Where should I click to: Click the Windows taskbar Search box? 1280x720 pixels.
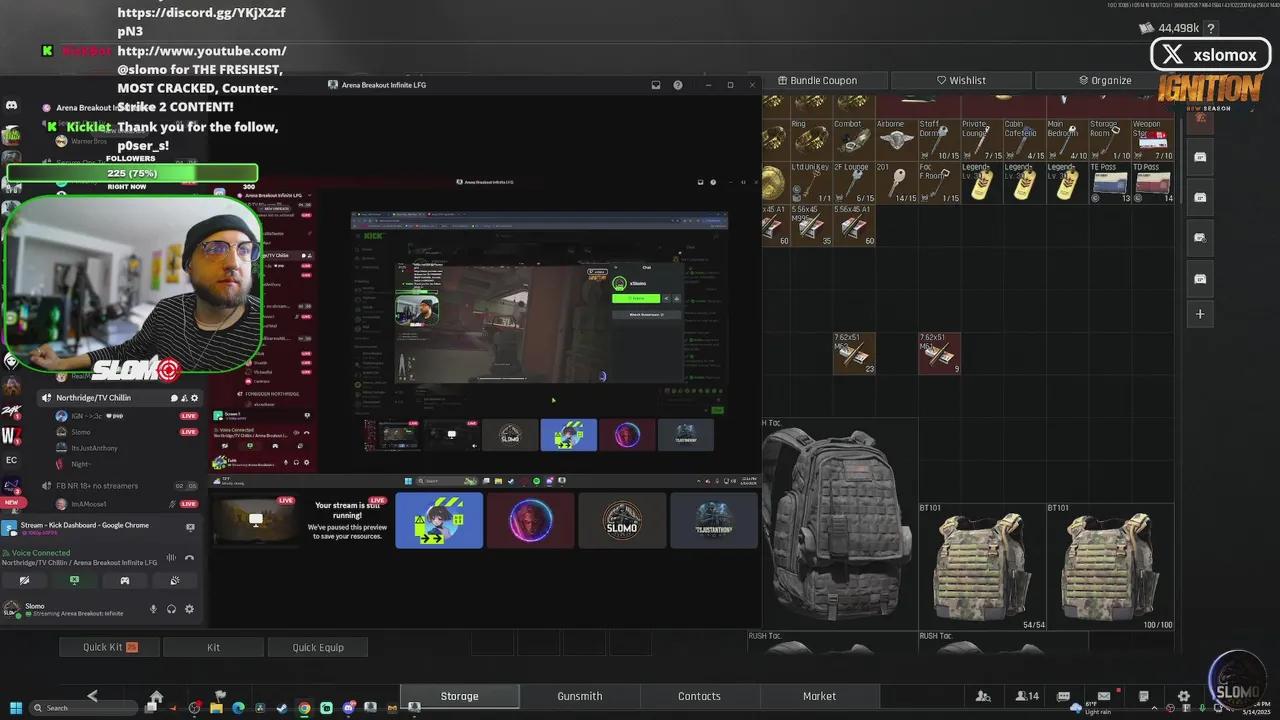pos(85,708)
